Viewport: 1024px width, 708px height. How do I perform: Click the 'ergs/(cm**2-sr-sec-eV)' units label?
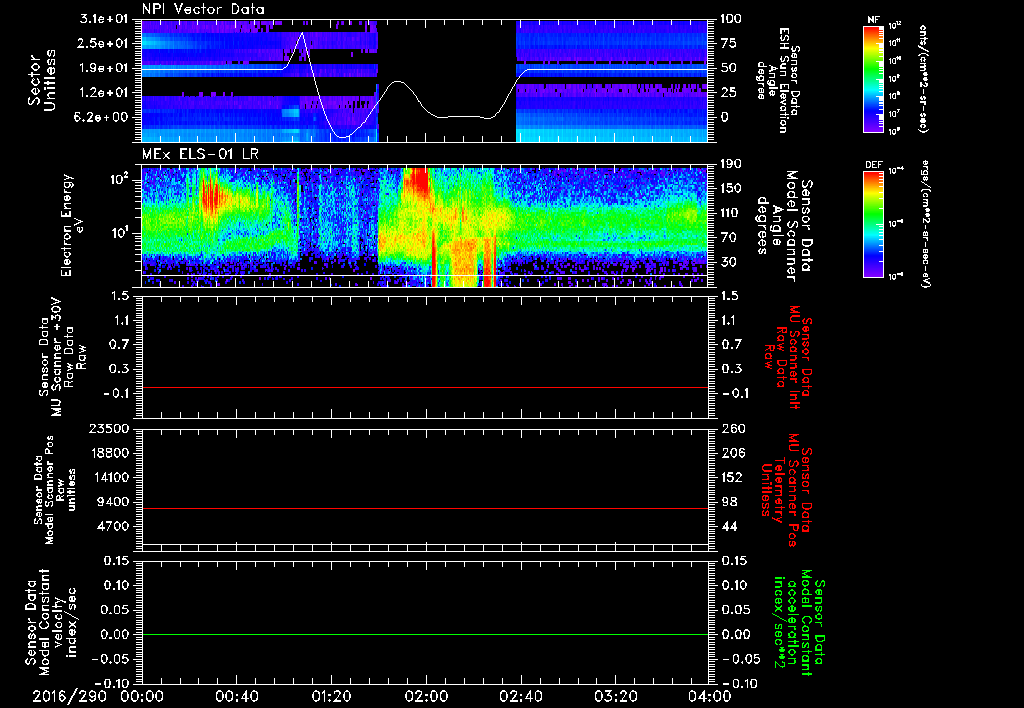pos(925,225)
